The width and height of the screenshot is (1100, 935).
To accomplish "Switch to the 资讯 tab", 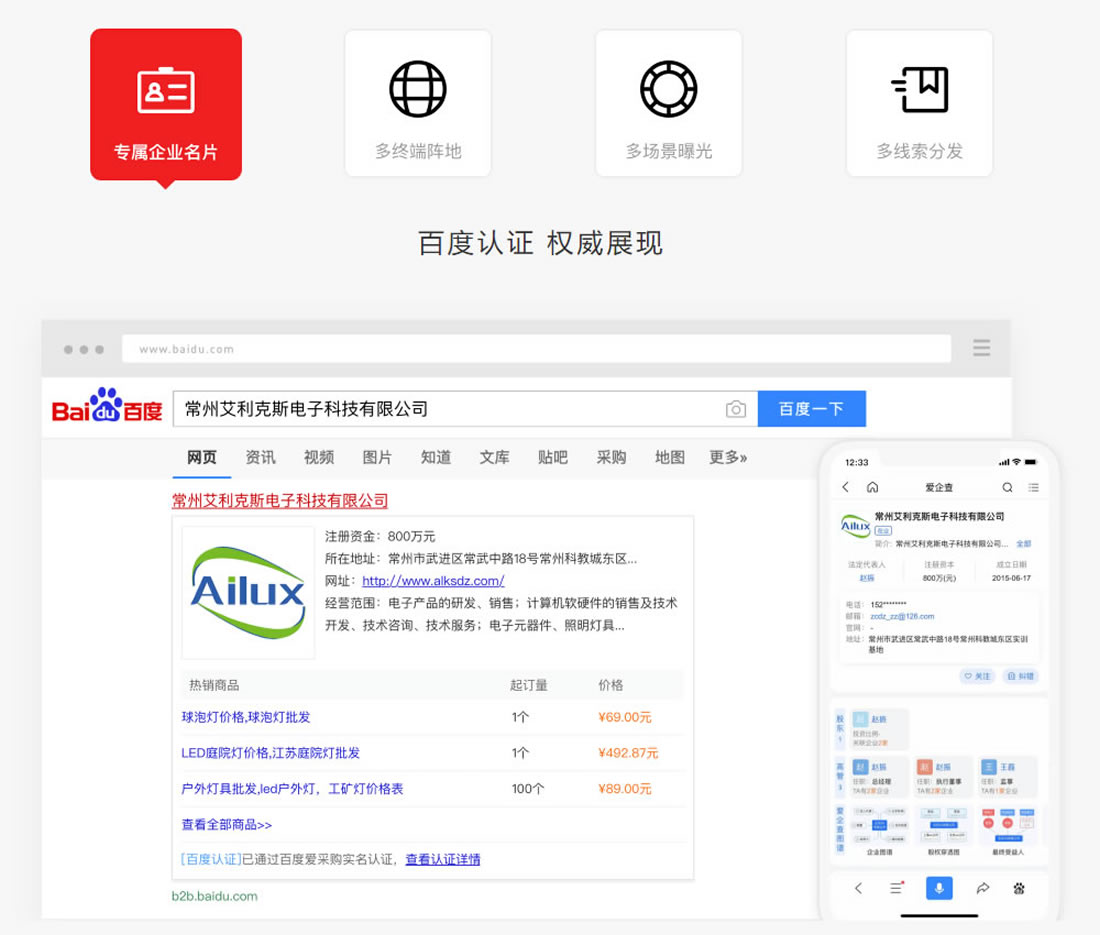I will 260,457.
